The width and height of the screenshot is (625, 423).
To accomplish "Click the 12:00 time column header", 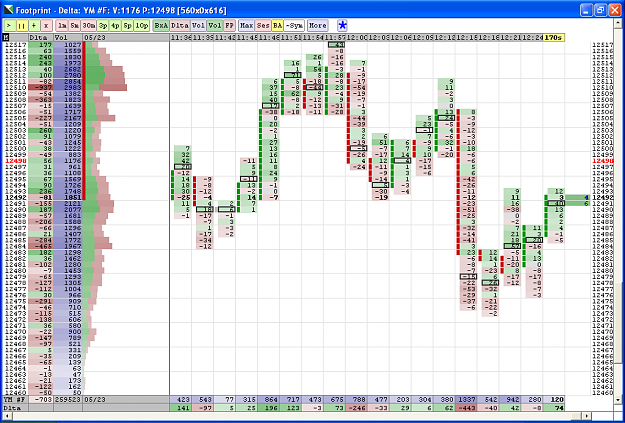I will pyautogui.click(x=356, y=37).
